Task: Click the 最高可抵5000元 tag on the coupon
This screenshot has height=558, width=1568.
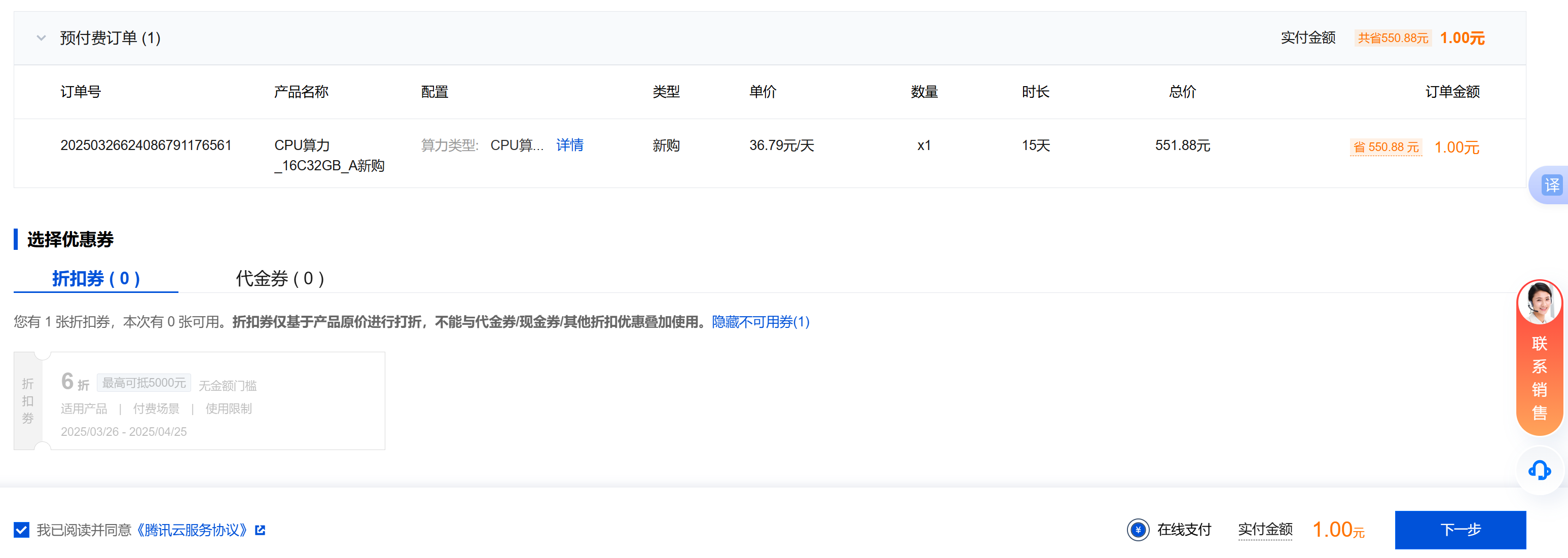Action: tap(145, 382)
